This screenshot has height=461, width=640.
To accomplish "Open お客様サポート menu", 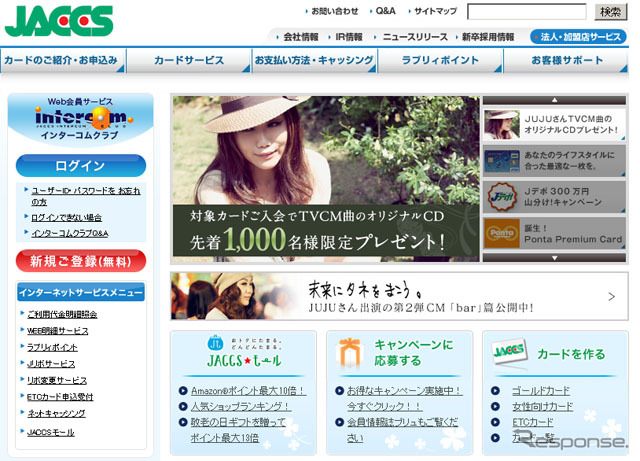I will pyautogui.click(x=566, y=60).
